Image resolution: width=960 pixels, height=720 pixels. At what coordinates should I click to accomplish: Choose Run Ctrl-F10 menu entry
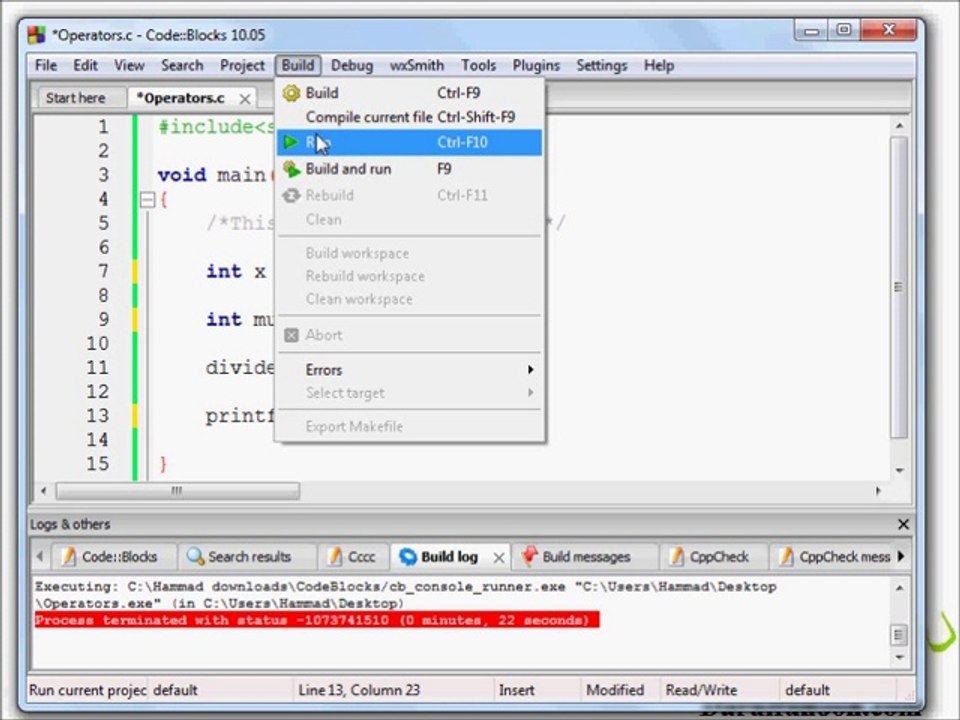coord(409,143)
